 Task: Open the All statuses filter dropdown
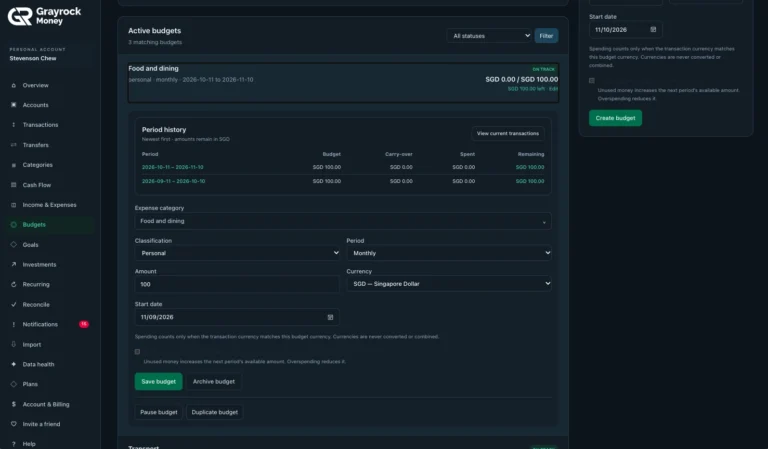489,36
